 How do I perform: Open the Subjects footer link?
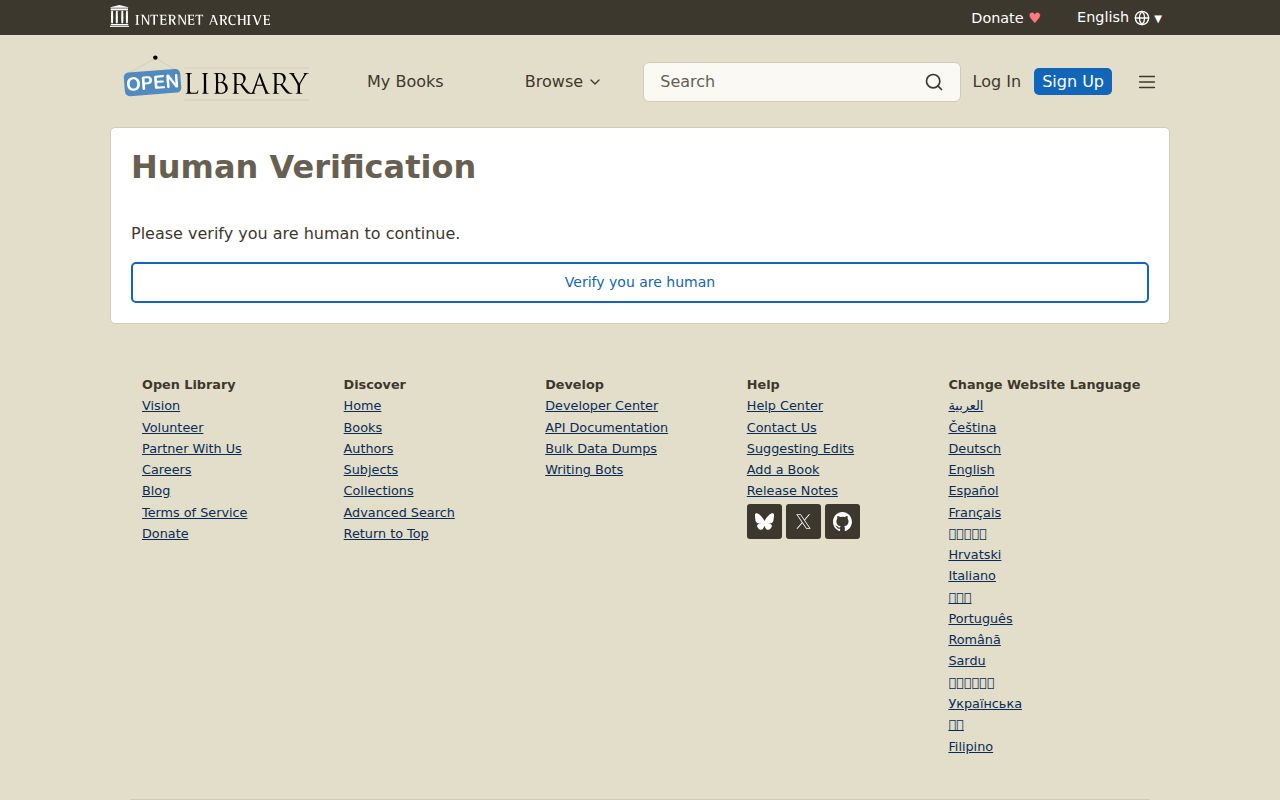pyautogui.click(x=371, y=470)
